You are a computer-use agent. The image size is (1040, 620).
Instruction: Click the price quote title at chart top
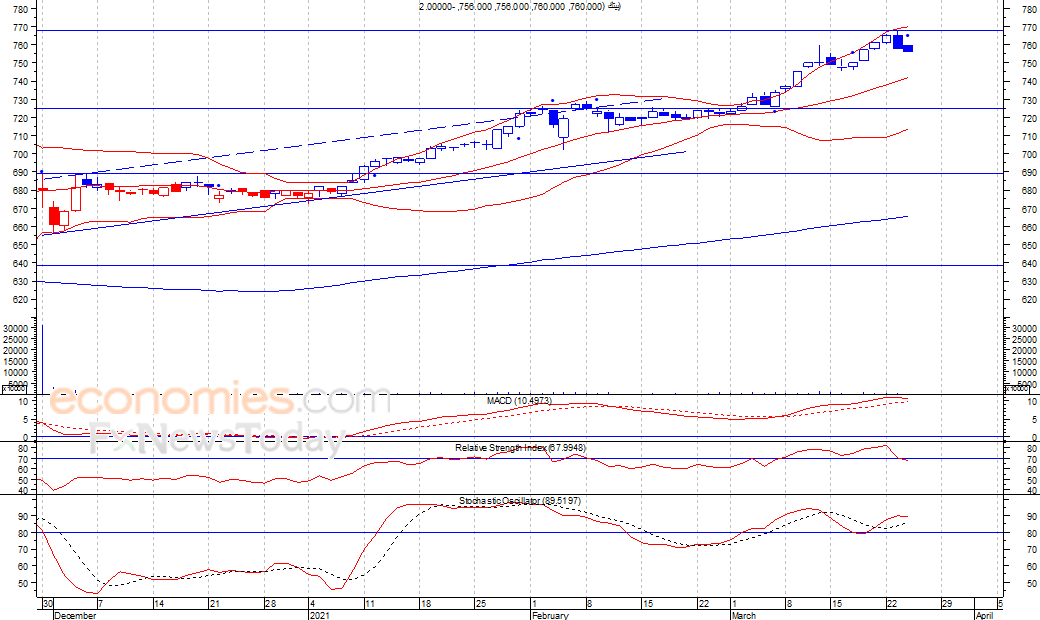(x=520, y=6)
